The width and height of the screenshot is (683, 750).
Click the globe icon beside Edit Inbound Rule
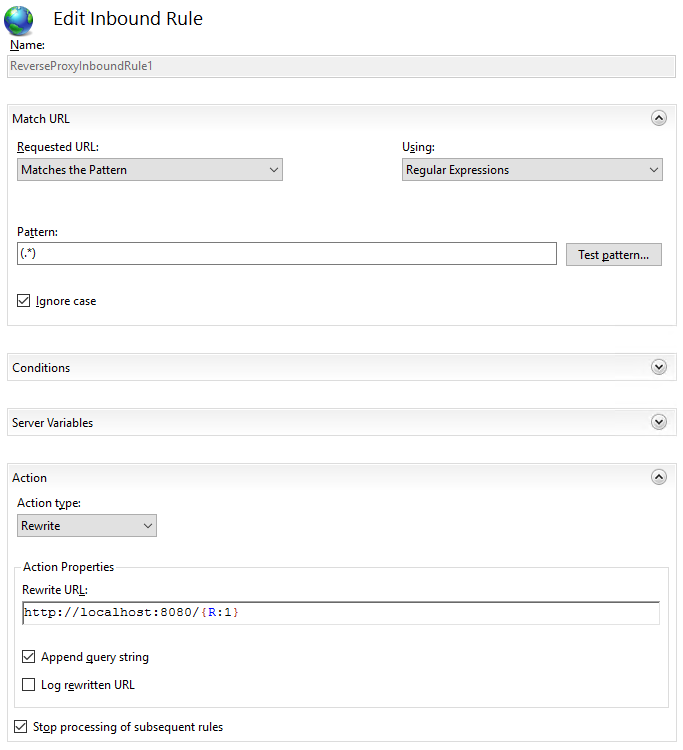click(x=19, y=21)
